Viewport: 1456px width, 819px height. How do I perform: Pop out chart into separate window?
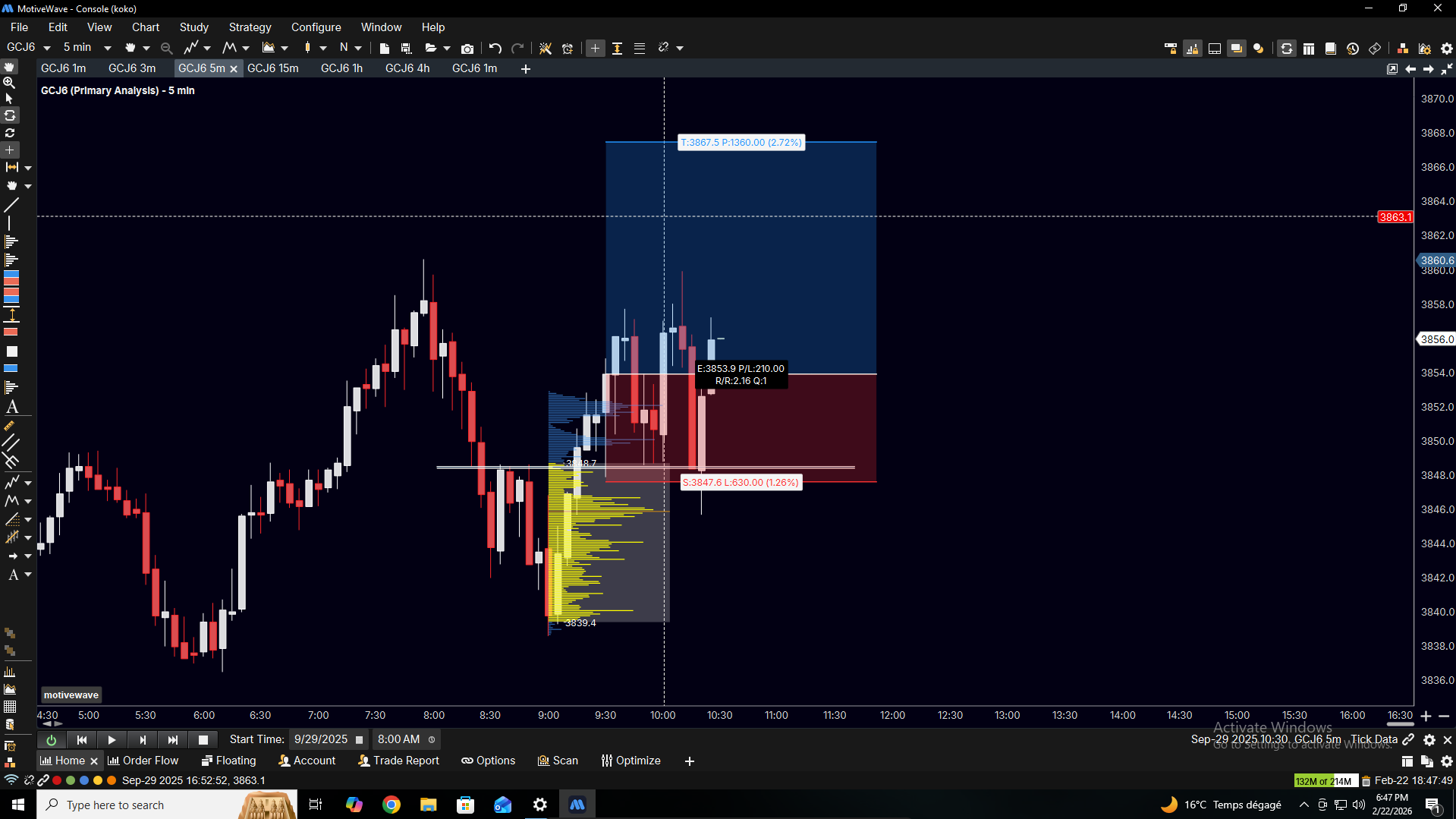pyautogui.click(x=1392, y=69)
